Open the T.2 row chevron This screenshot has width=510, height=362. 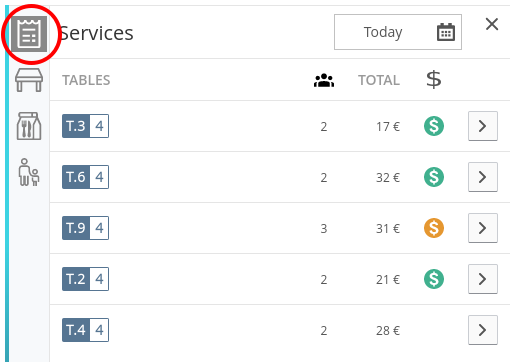(483, 279)
